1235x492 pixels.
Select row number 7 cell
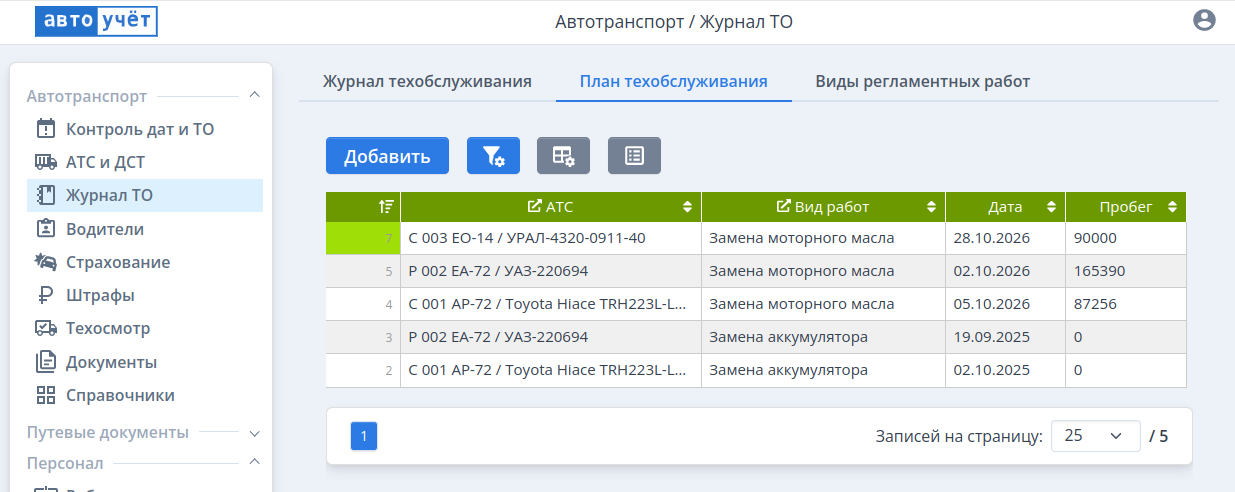click(x=363, y=238)
